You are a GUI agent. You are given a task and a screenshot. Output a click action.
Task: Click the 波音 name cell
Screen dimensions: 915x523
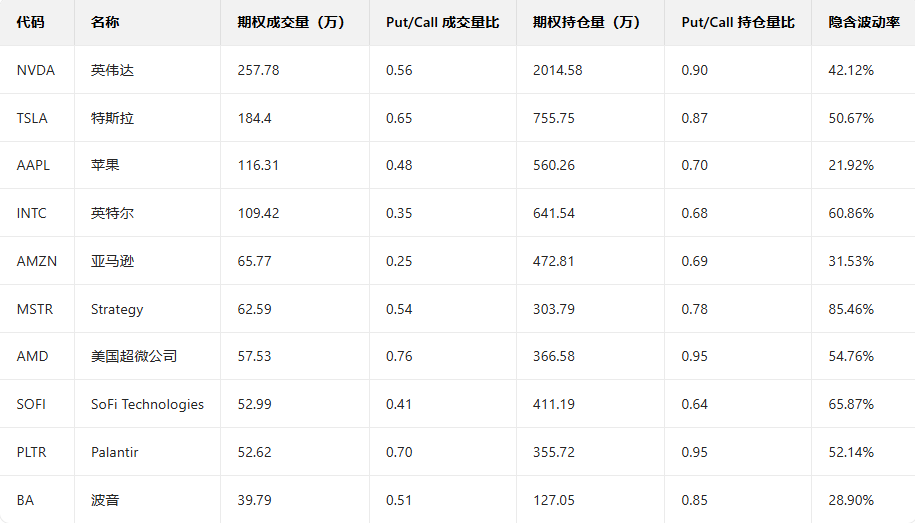coord(105,500)
